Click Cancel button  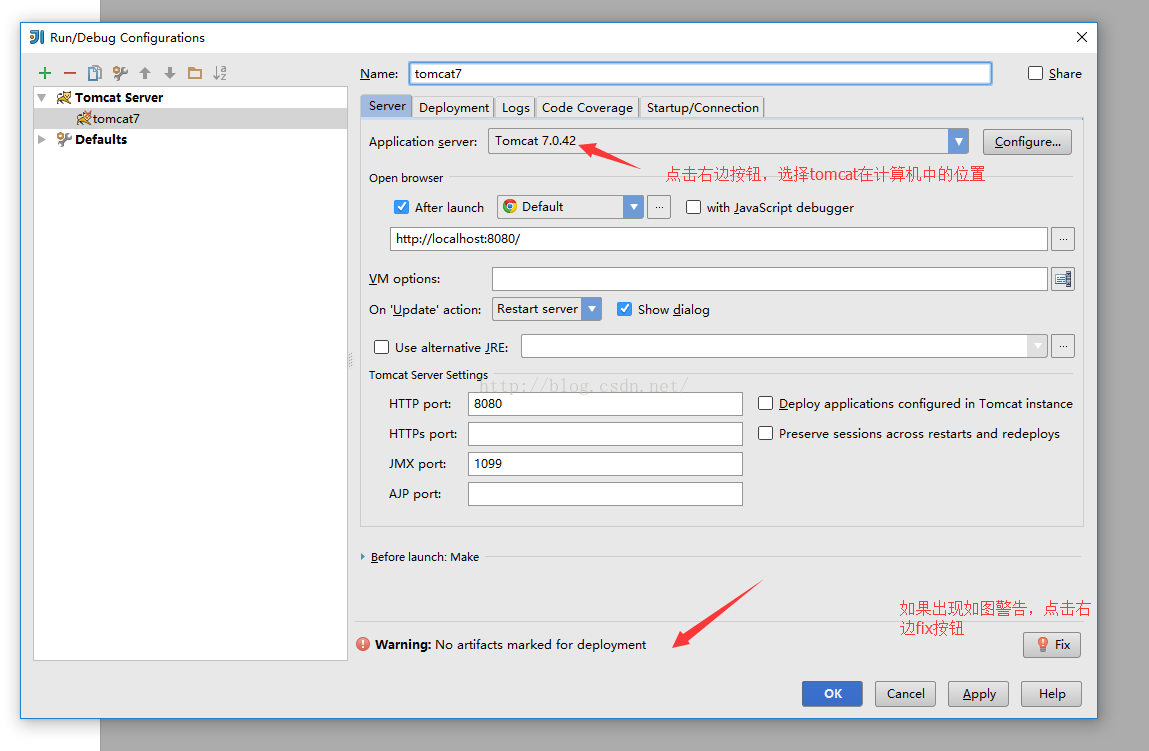[905, 693]
